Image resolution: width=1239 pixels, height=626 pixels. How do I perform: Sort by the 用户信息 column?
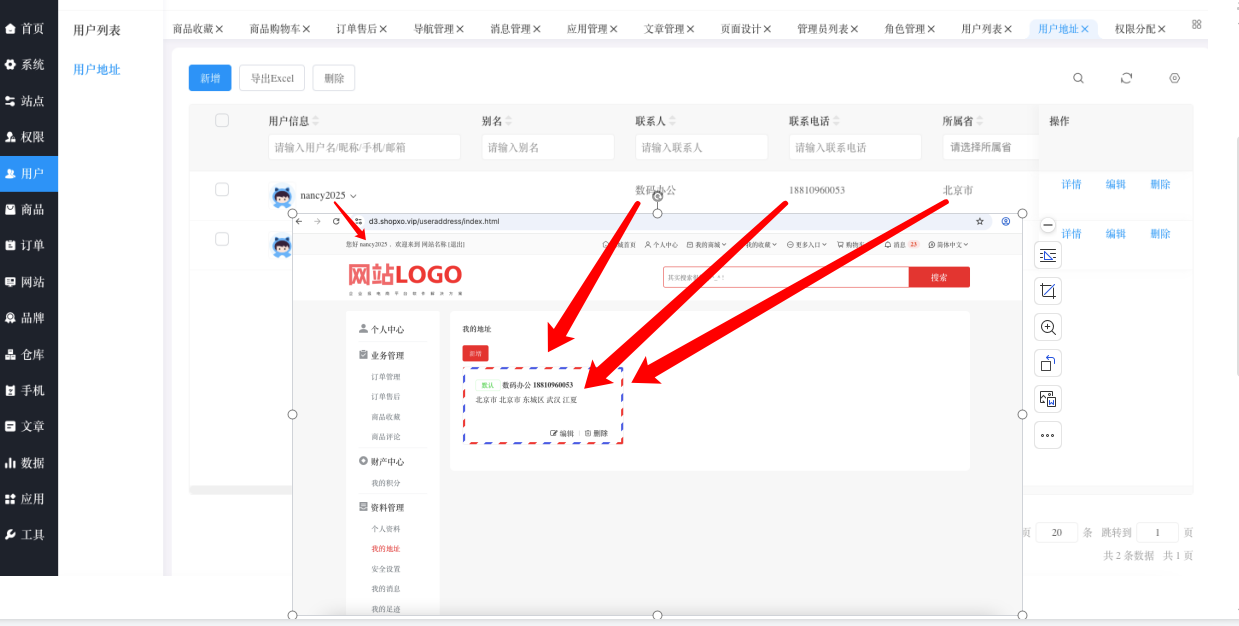316,121
